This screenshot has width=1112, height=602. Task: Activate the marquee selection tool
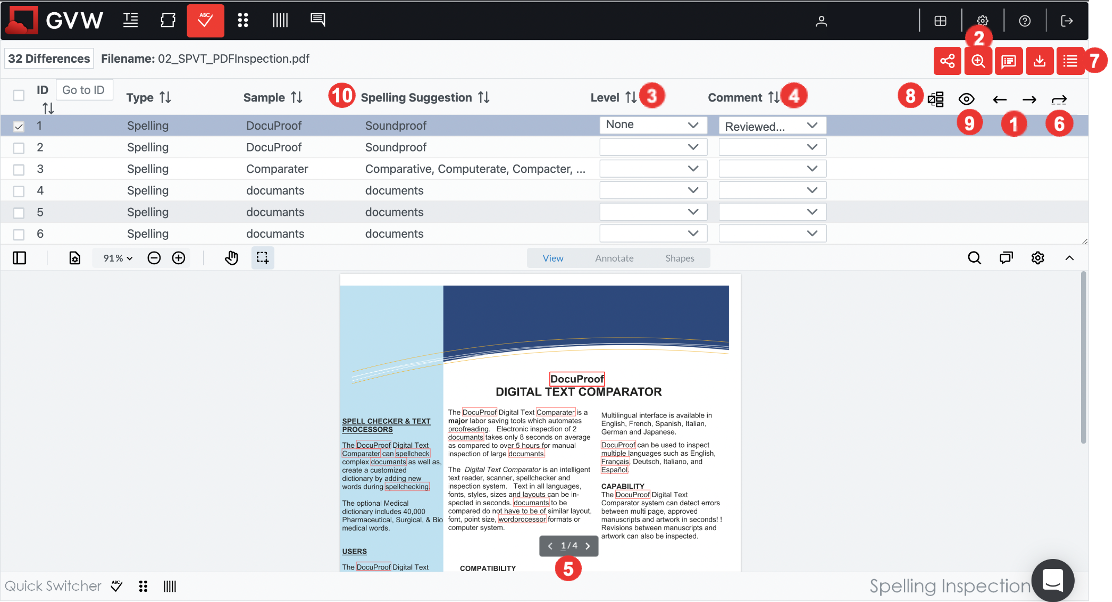(262, 258)
